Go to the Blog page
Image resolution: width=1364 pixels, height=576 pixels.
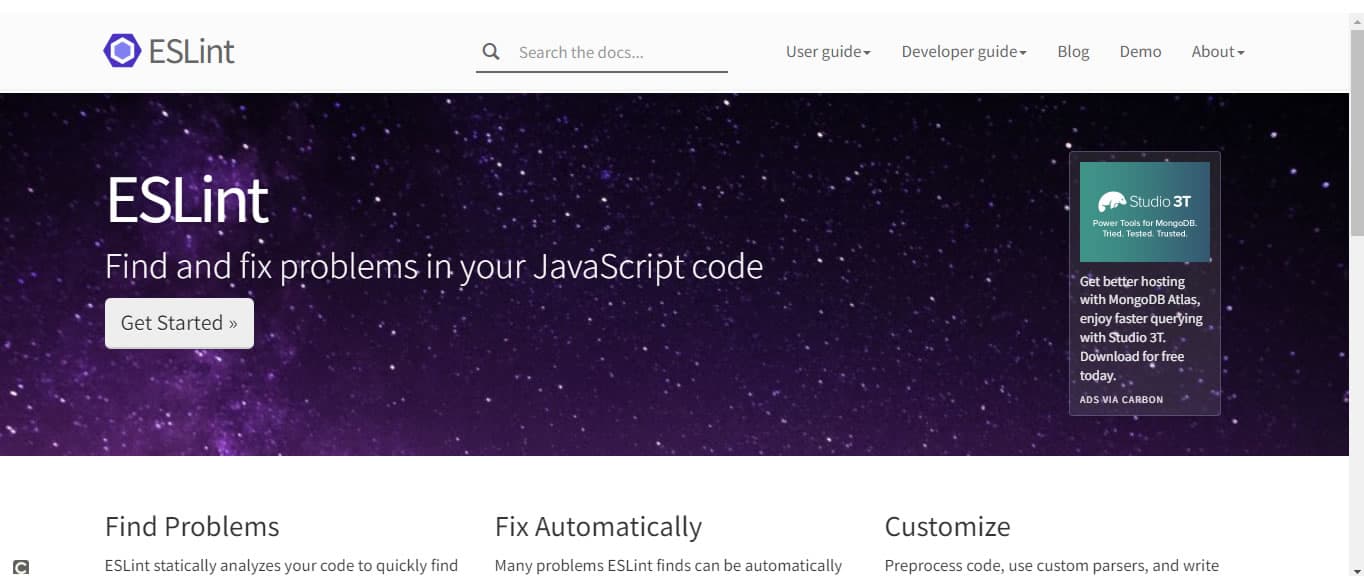[x=1073, y=52]
